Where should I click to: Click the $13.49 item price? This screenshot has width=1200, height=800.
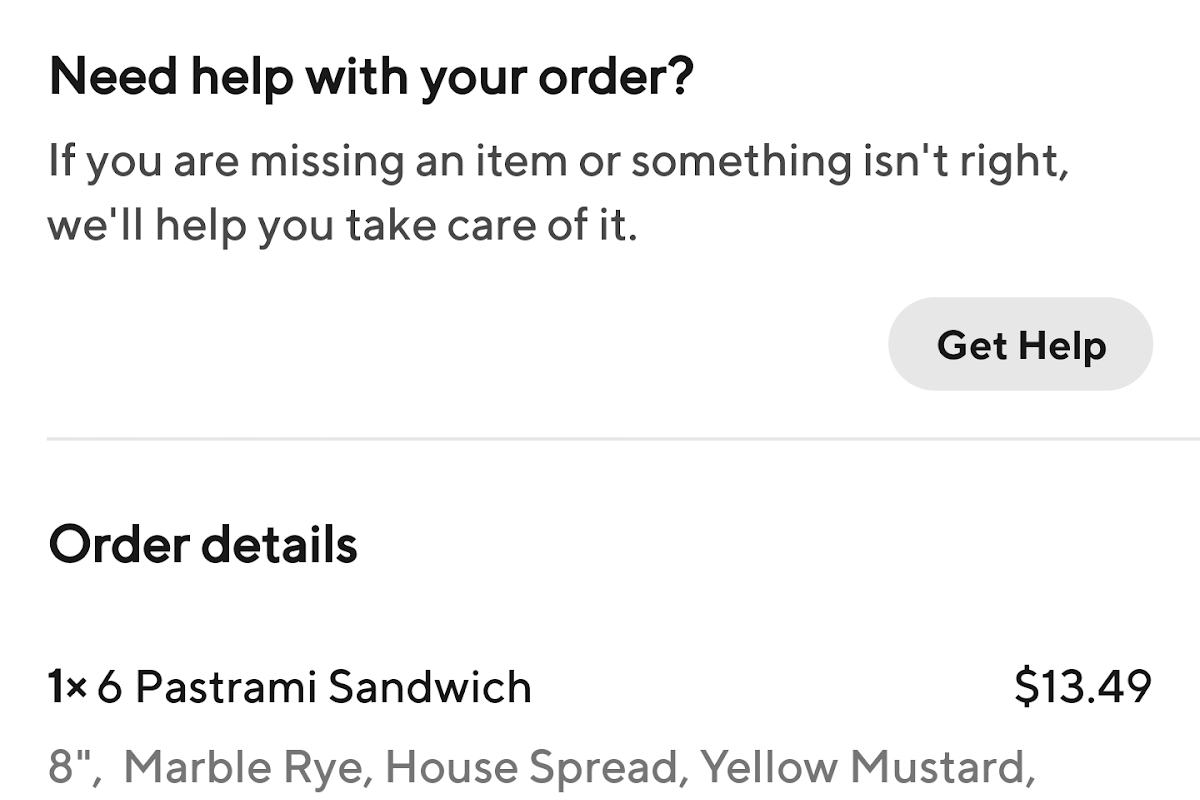pos(1083,687)
